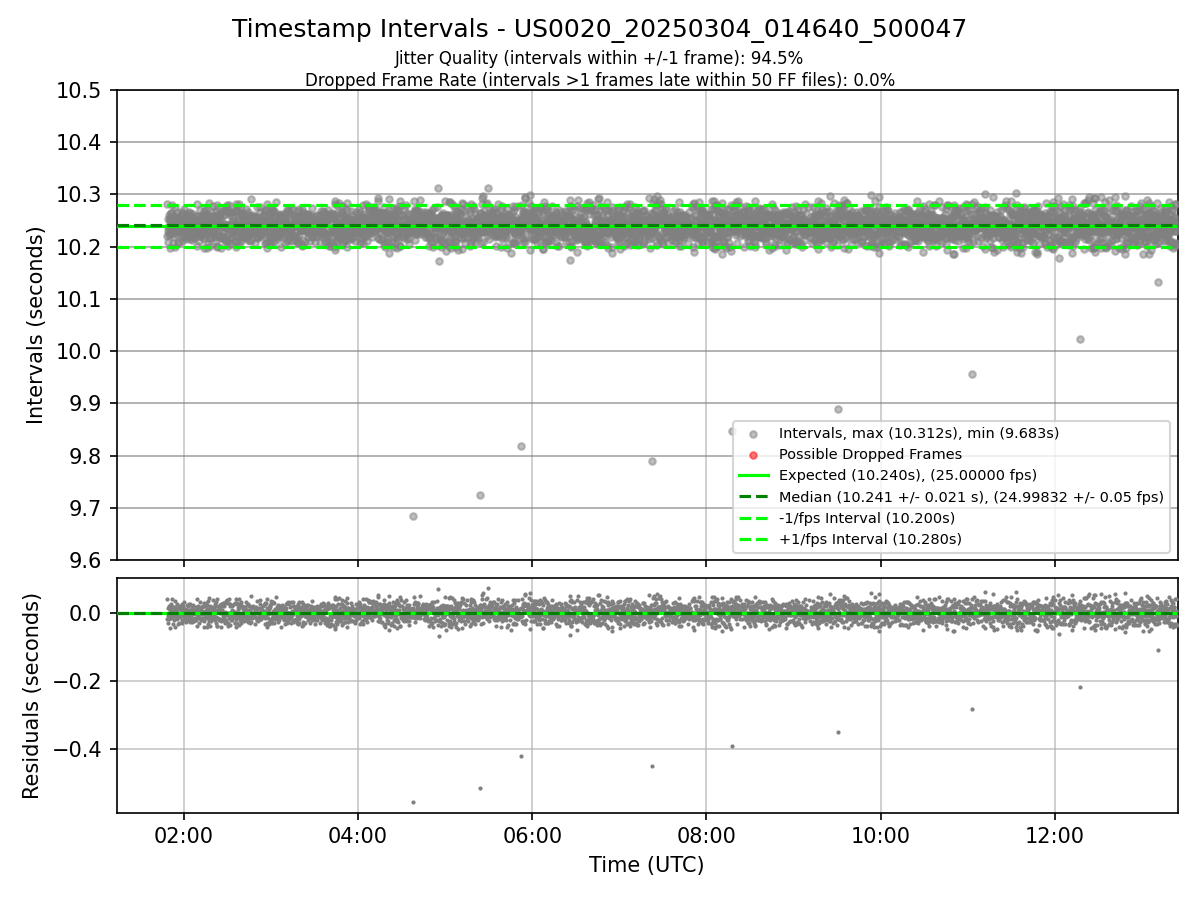Click the 'Intervals (seconds)' y-axis label
The image size is (1200, 900).
tap(36, 325)
